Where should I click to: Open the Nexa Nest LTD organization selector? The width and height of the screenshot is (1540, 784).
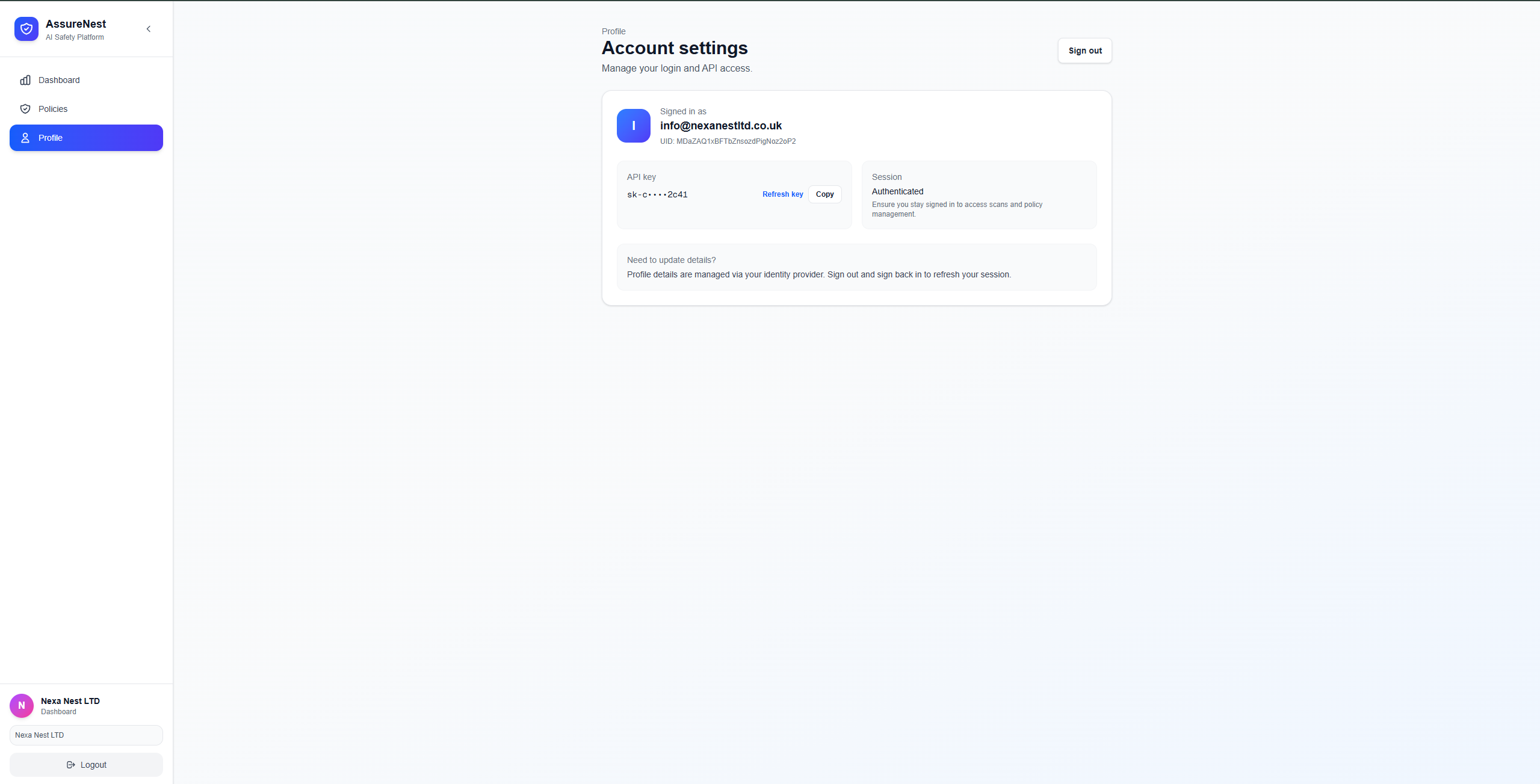pyautogui.click(x=86, y=735)
